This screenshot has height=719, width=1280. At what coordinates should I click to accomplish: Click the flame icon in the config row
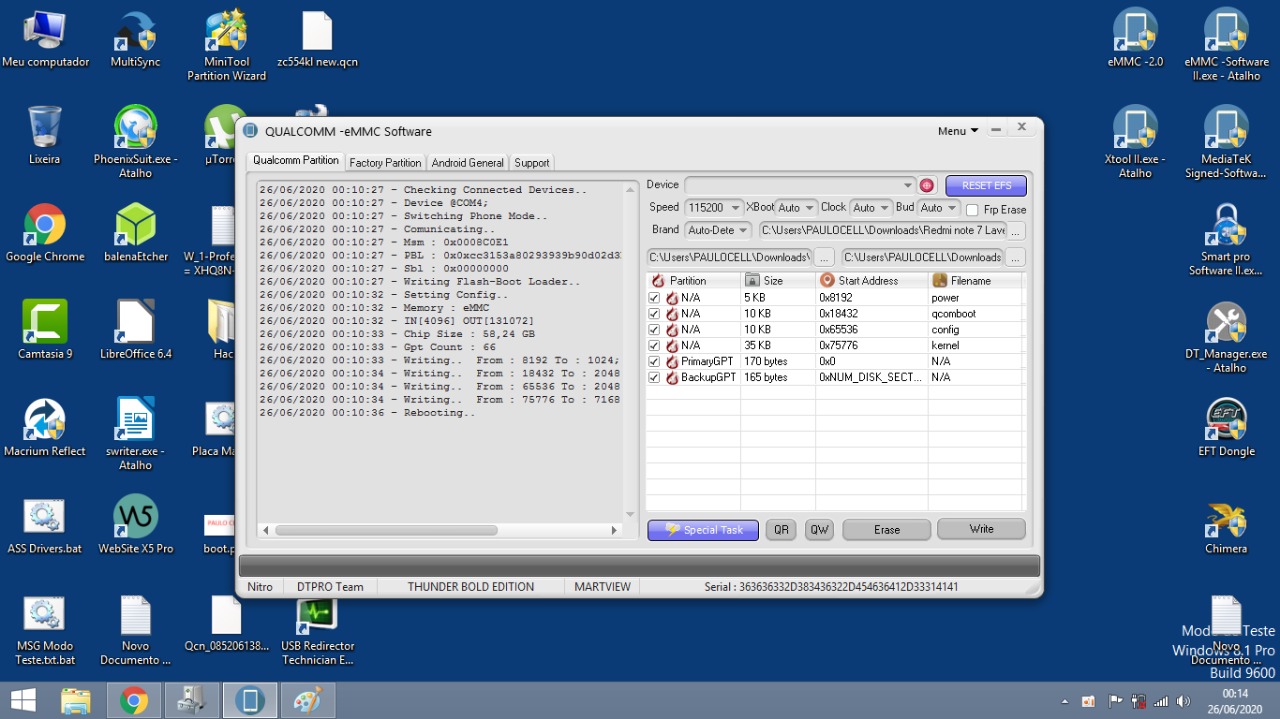click(672, 330)
